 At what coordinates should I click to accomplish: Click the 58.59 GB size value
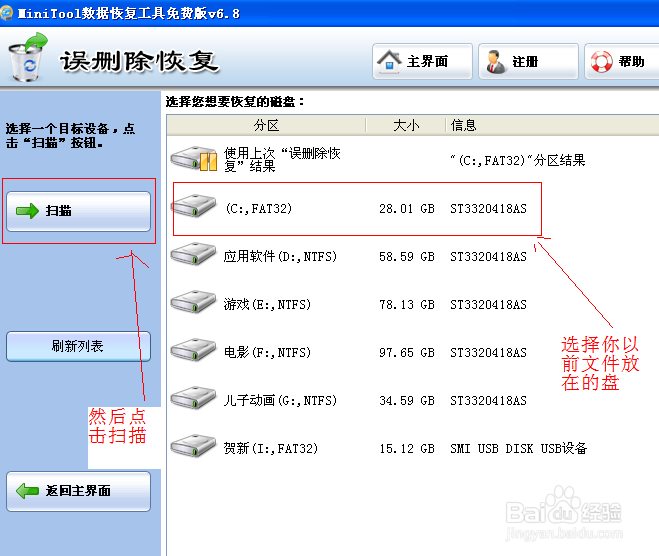point(406,257)
